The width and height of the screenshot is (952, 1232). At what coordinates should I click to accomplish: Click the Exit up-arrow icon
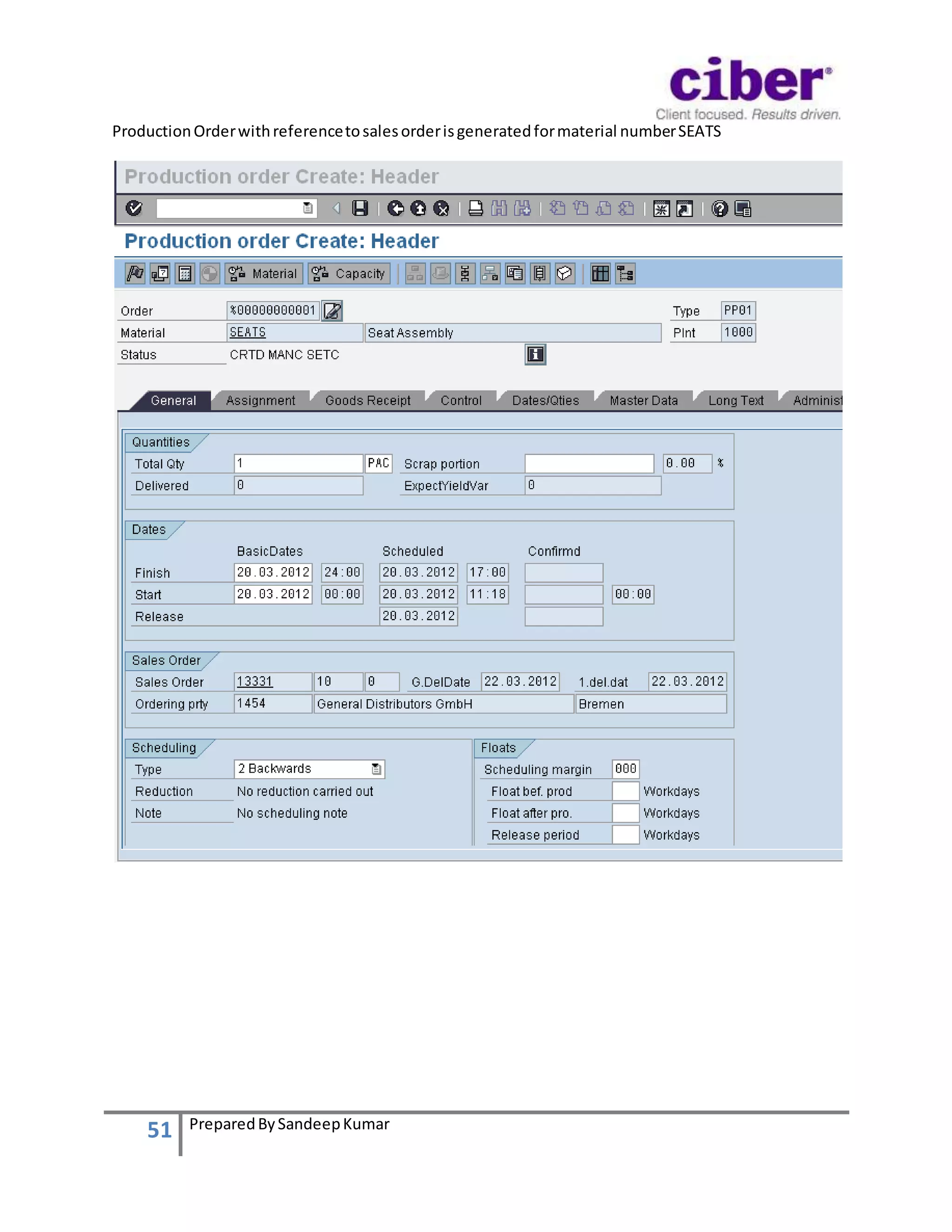[x=418, y=209]
